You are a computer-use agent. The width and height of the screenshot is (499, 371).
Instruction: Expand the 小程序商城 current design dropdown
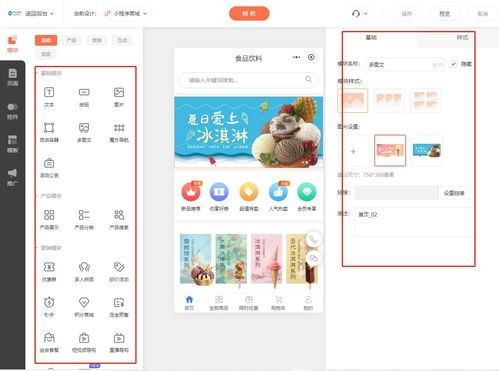click(x=126, y=14)
